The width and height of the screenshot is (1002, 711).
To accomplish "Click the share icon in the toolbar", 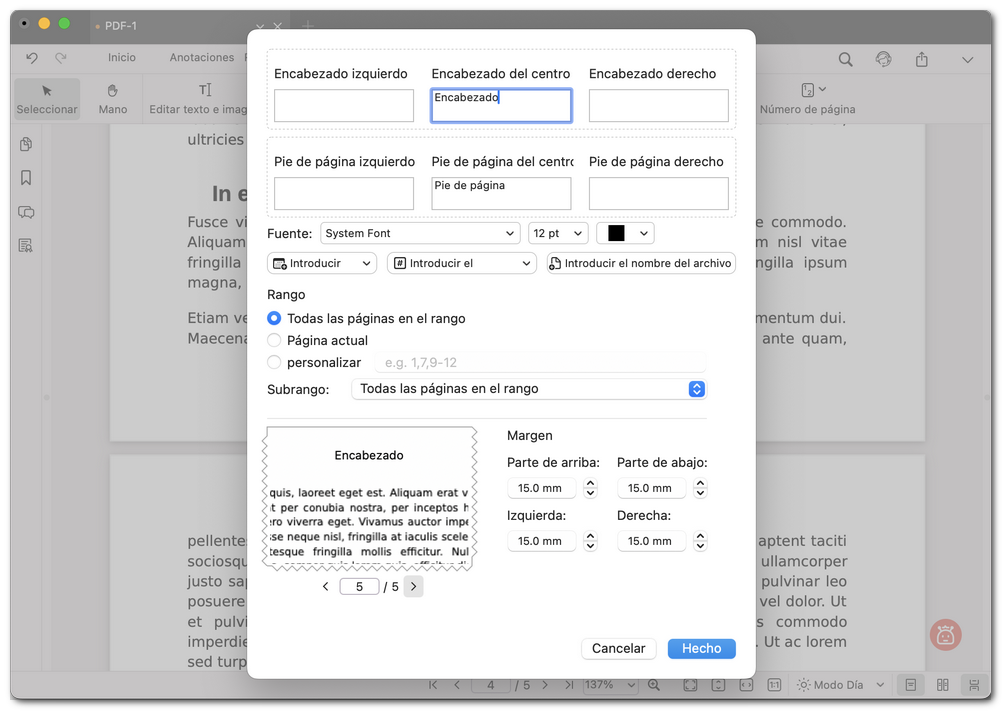I will click(921, 59).
